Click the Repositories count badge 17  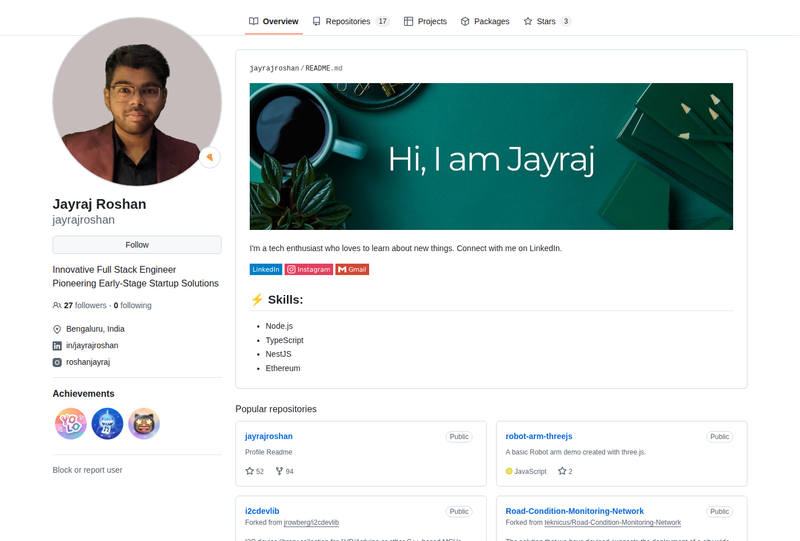(382, 21)
